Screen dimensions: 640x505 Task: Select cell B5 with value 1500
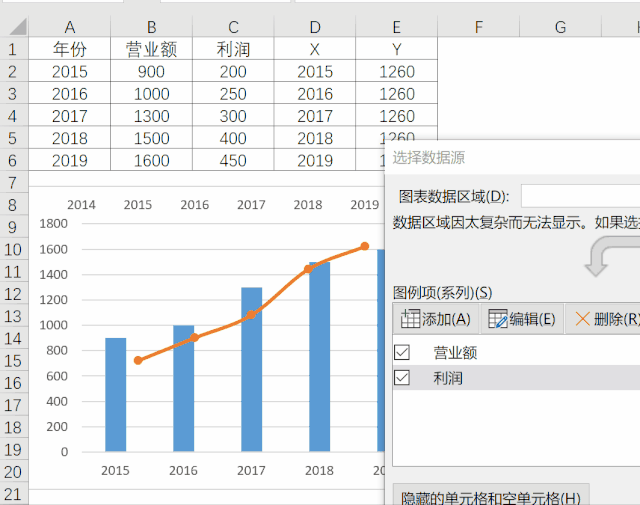[x=151, y=138]
